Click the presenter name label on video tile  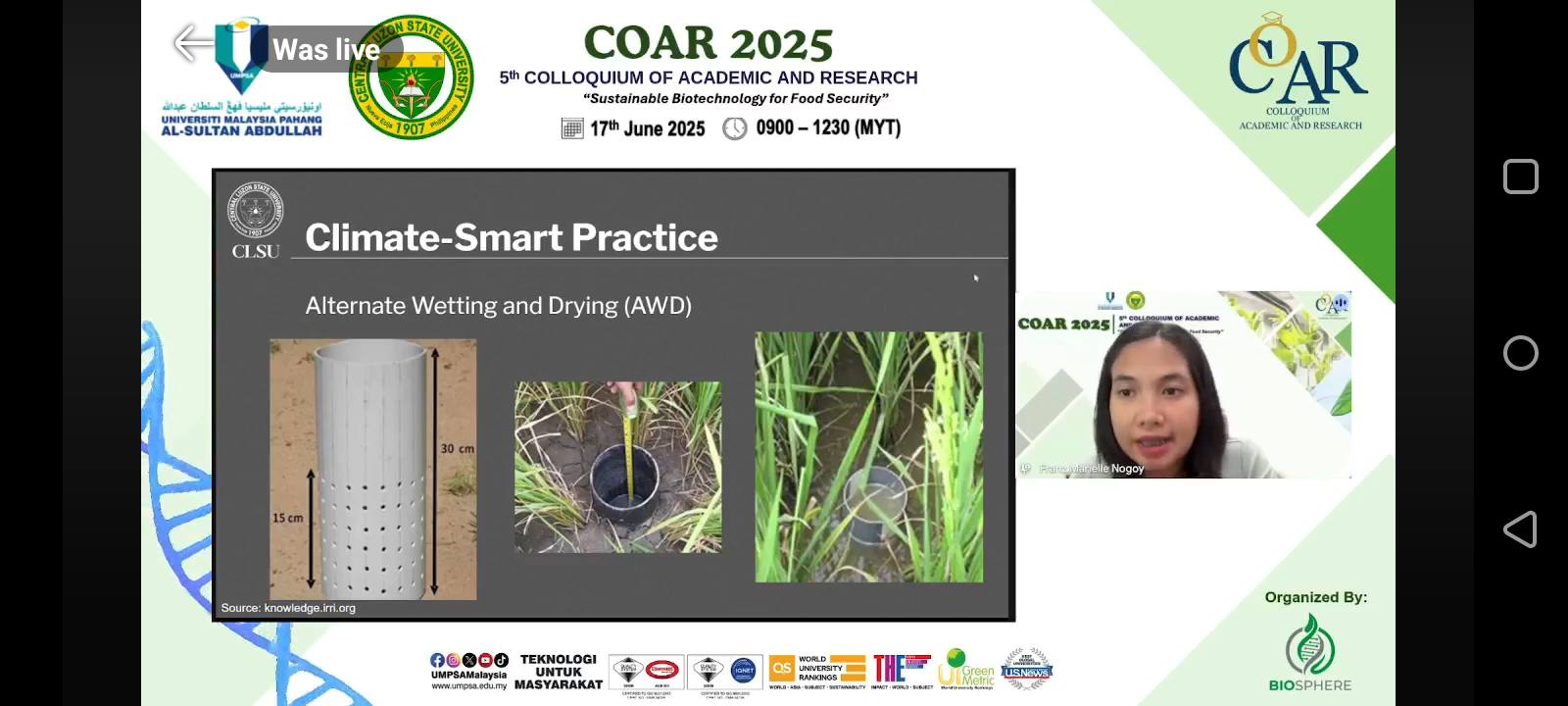[x=1091, y=469]
